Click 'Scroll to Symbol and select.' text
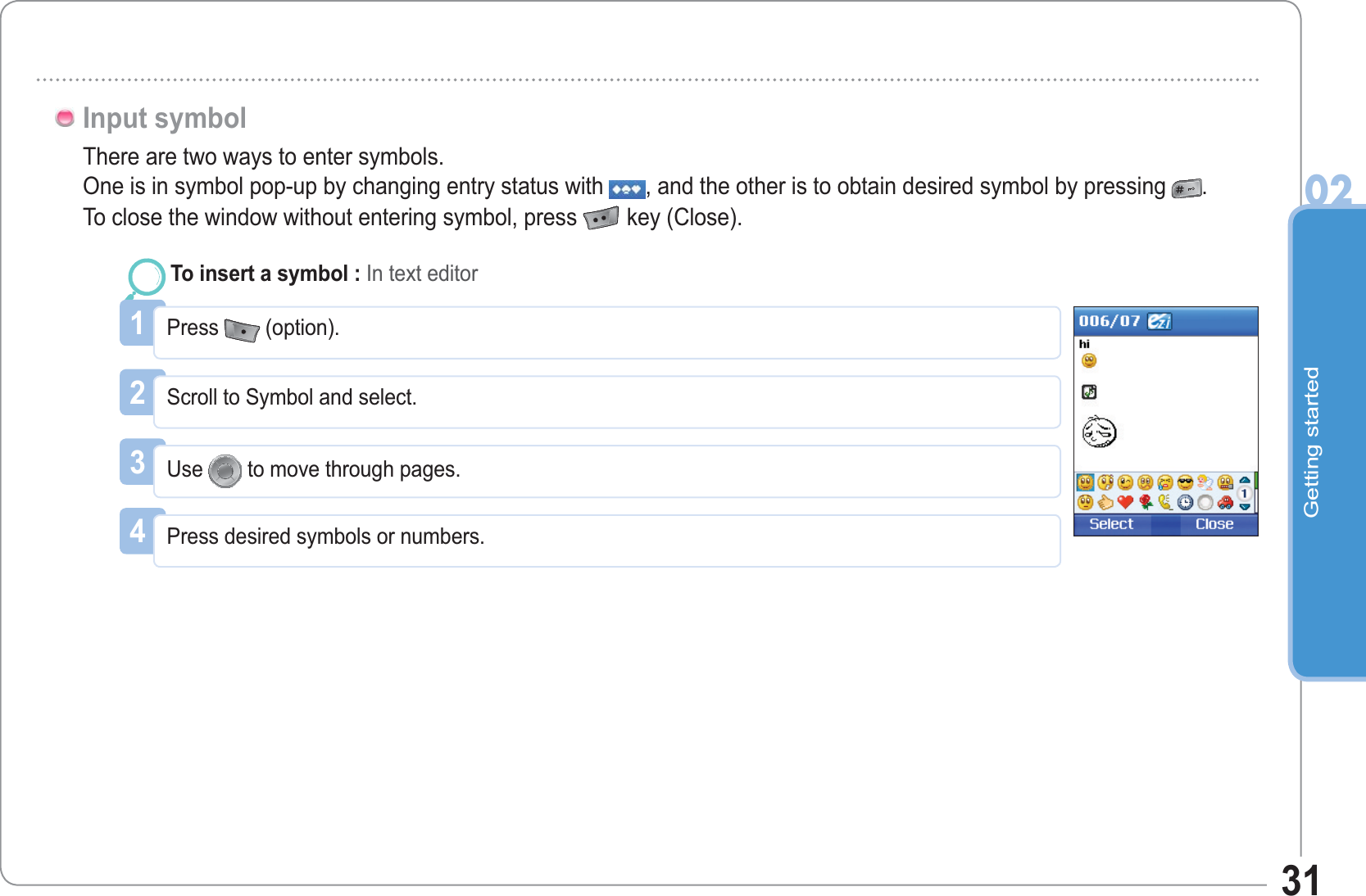The height and width of the screenshot is (896, 1366). [292, 397]
